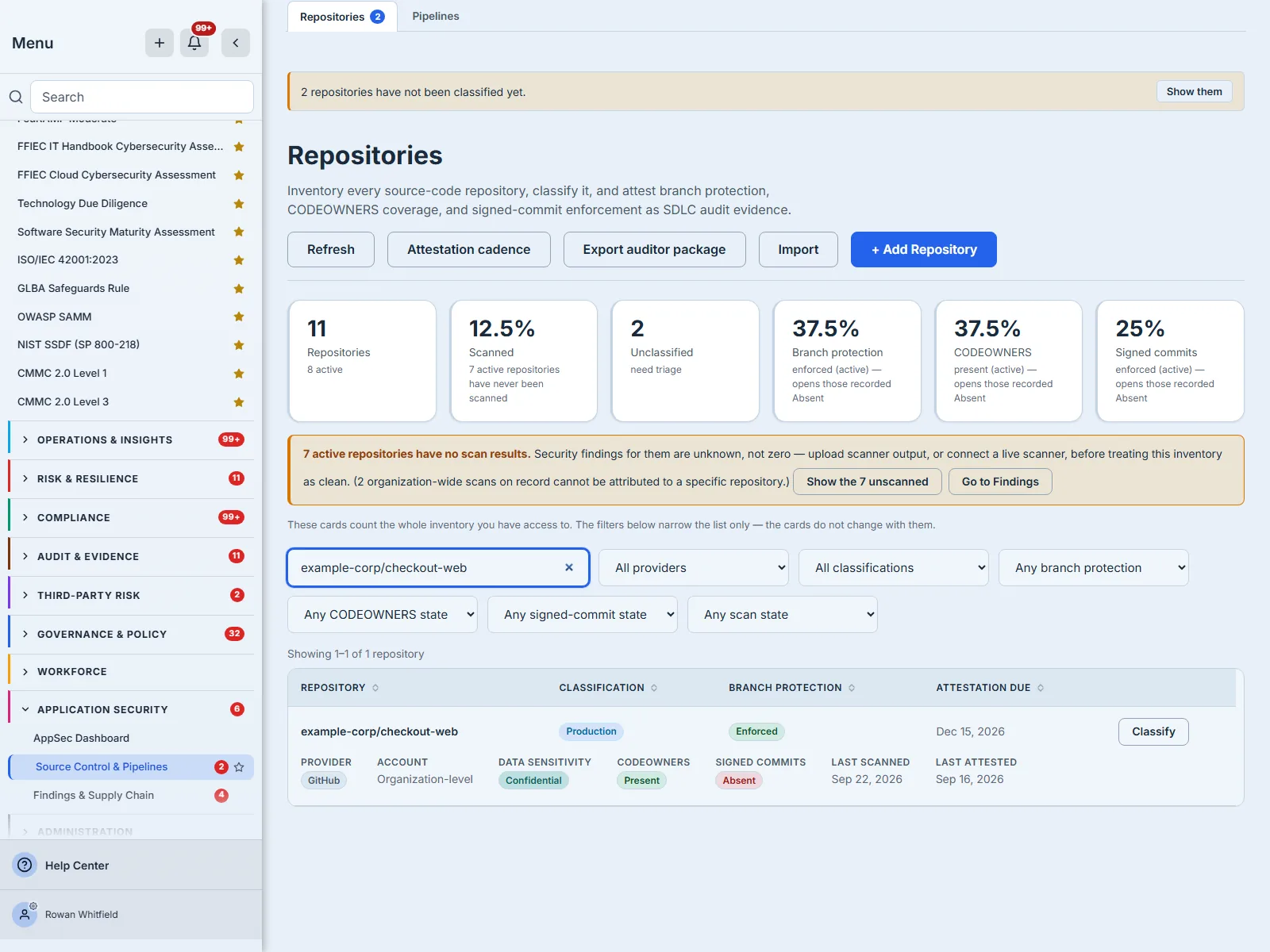Collapse the sidebar with the arrow button
Viewport: 1270px width, 952px height.
click(236, 43)
